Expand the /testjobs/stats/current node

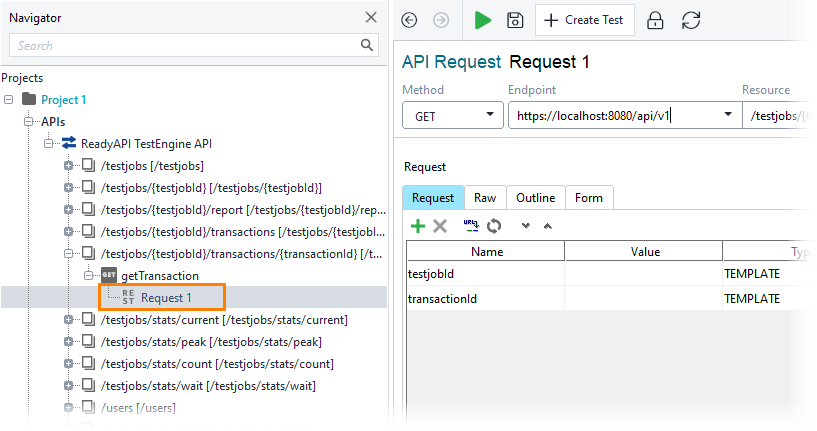point(68,319)
